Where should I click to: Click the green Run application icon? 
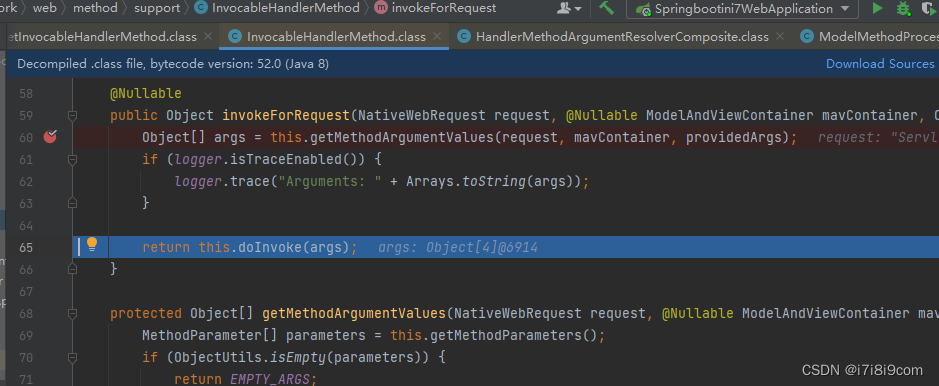click(x=877, y=8)
